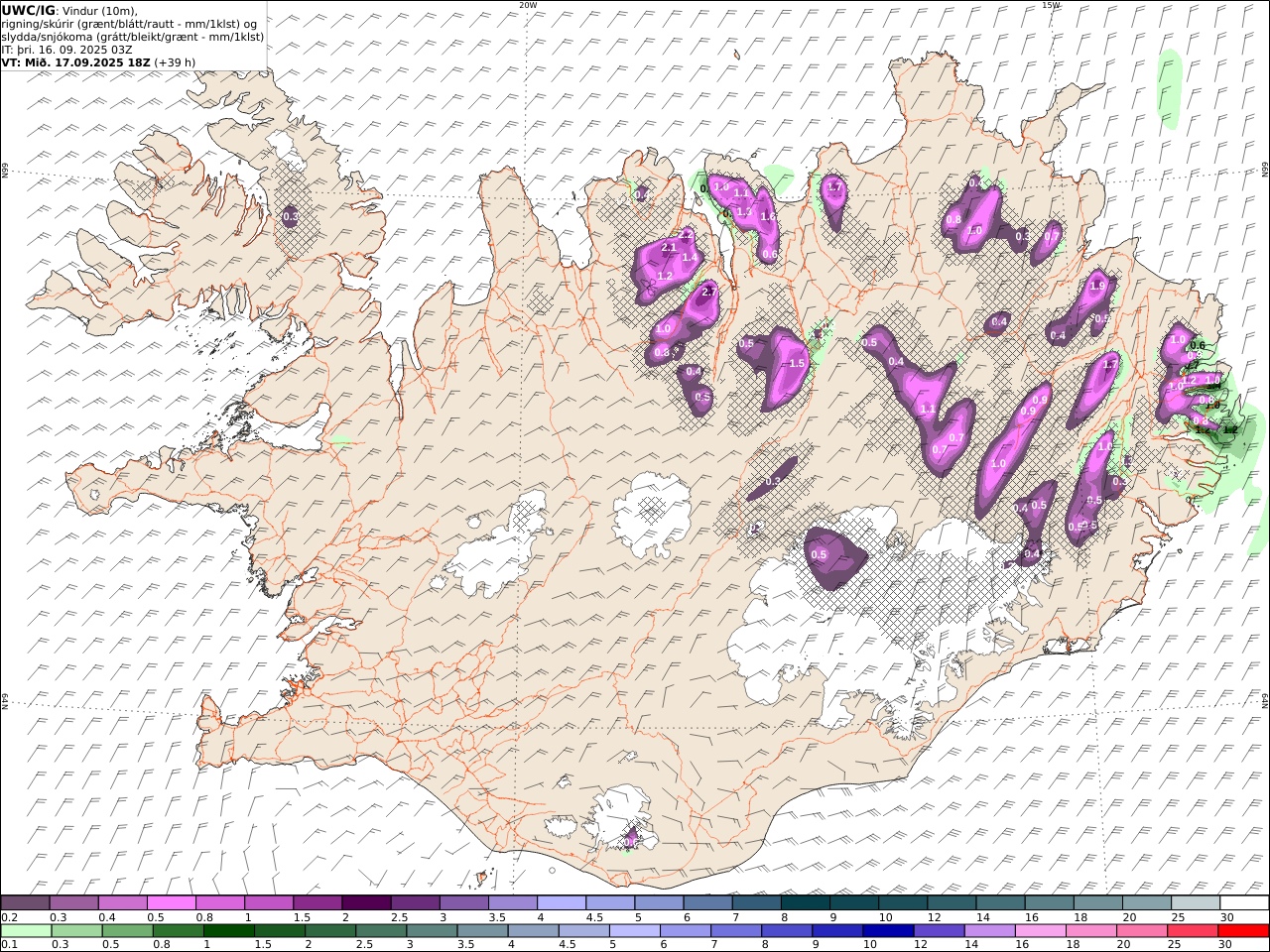Screen dimensions: 1270x952
Task: Select the deep blue 10–12 rain legend swatch
Action: 888,931
